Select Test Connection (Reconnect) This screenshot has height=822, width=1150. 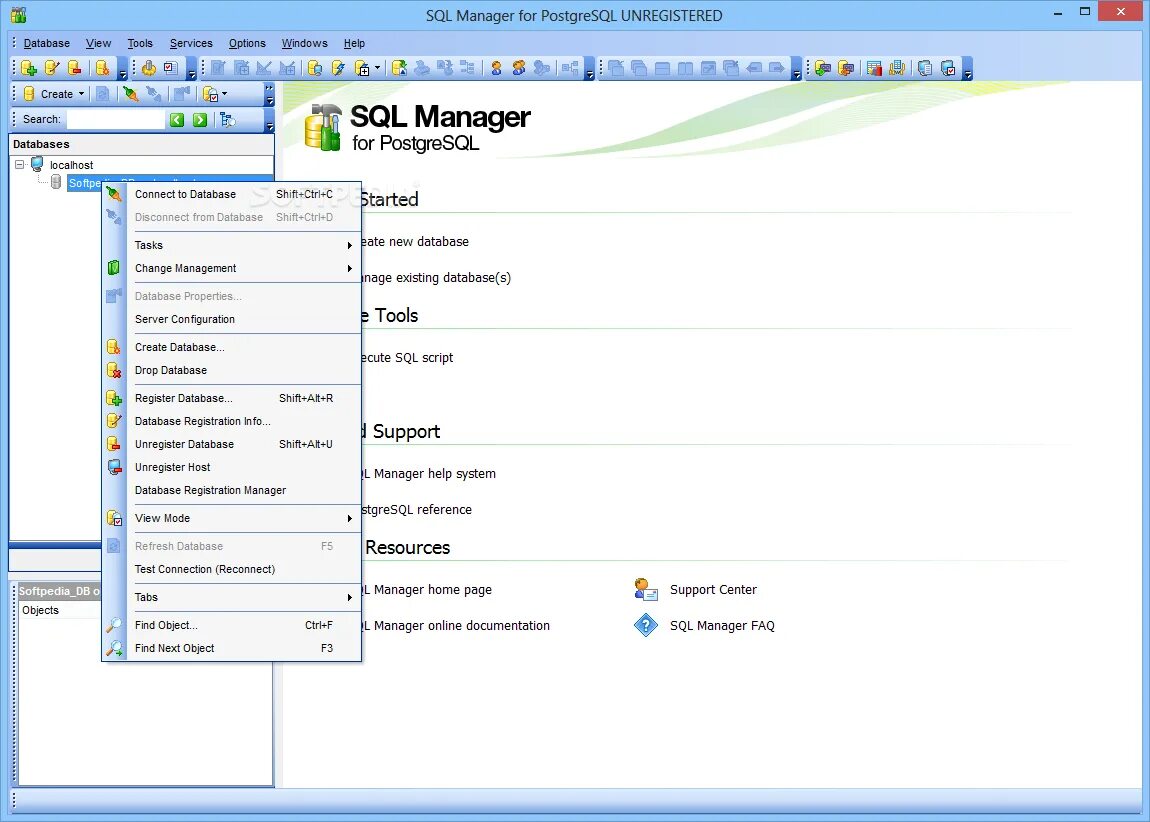pos(232,569)
